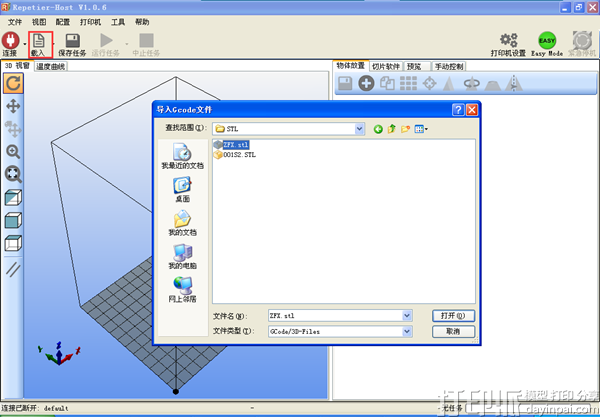
Task: Switch to the 手动控制 manual control tab
Action: tap(449, 67)
